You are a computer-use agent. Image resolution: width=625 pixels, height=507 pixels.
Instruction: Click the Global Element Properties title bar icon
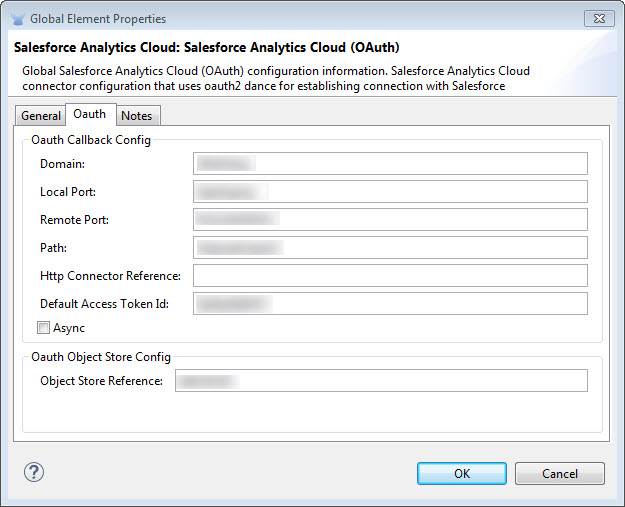(x=18, y=19)
